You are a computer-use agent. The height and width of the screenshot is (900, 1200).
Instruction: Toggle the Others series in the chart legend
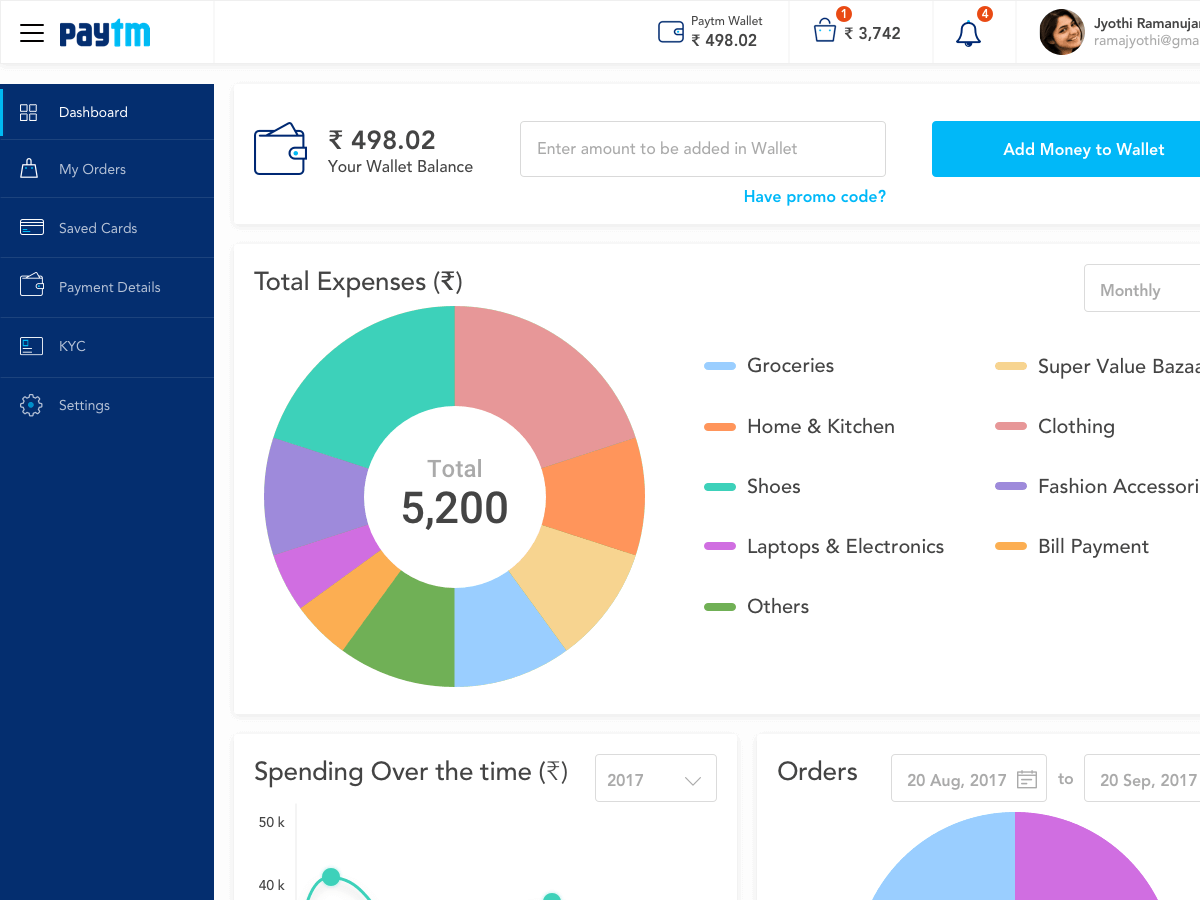[x=718, y=606]
